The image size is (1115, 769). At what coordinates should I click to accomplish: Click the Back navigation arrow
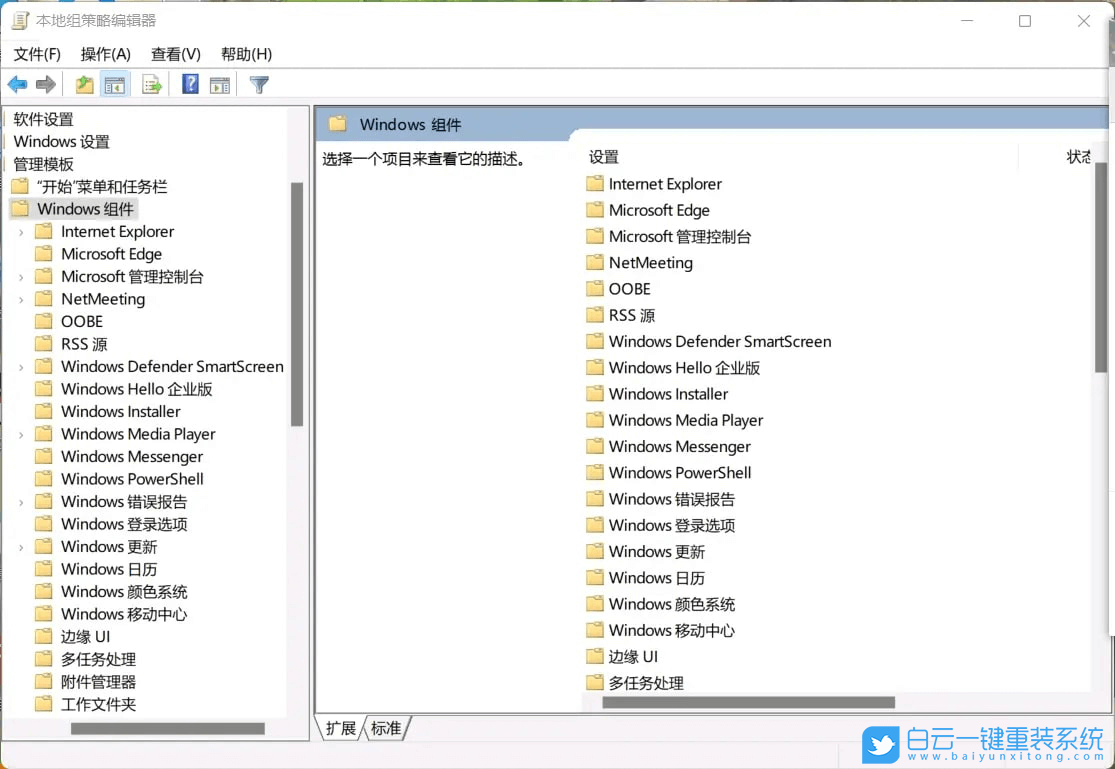coord(17,84)
